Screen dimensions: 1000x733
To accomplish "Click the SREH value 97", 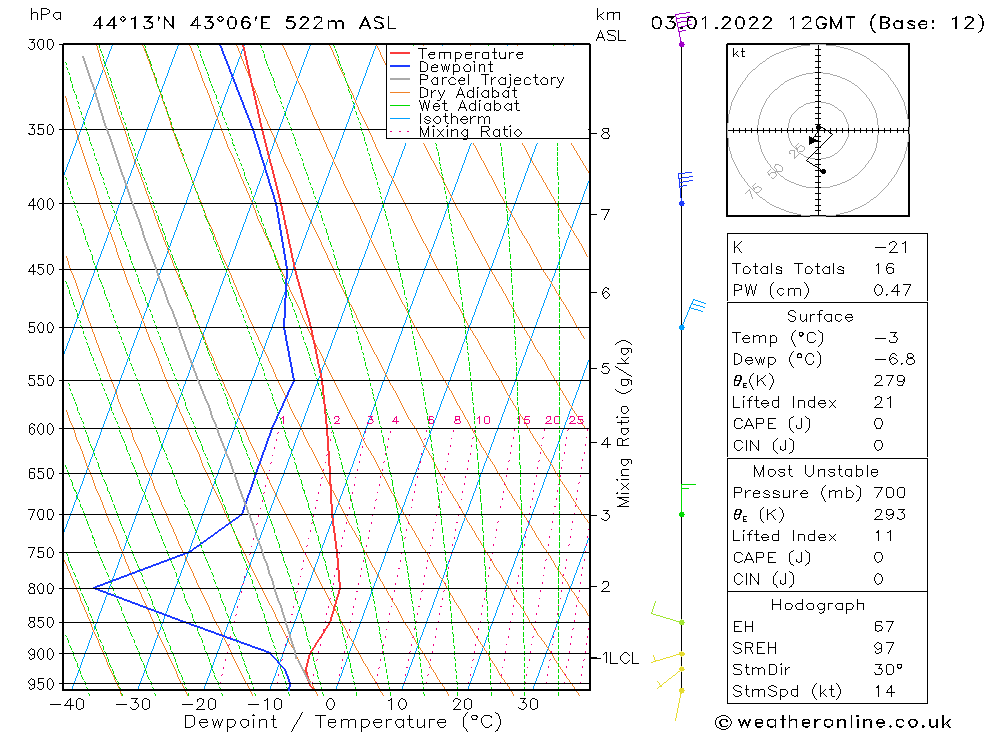I will (x=885, y=648).
